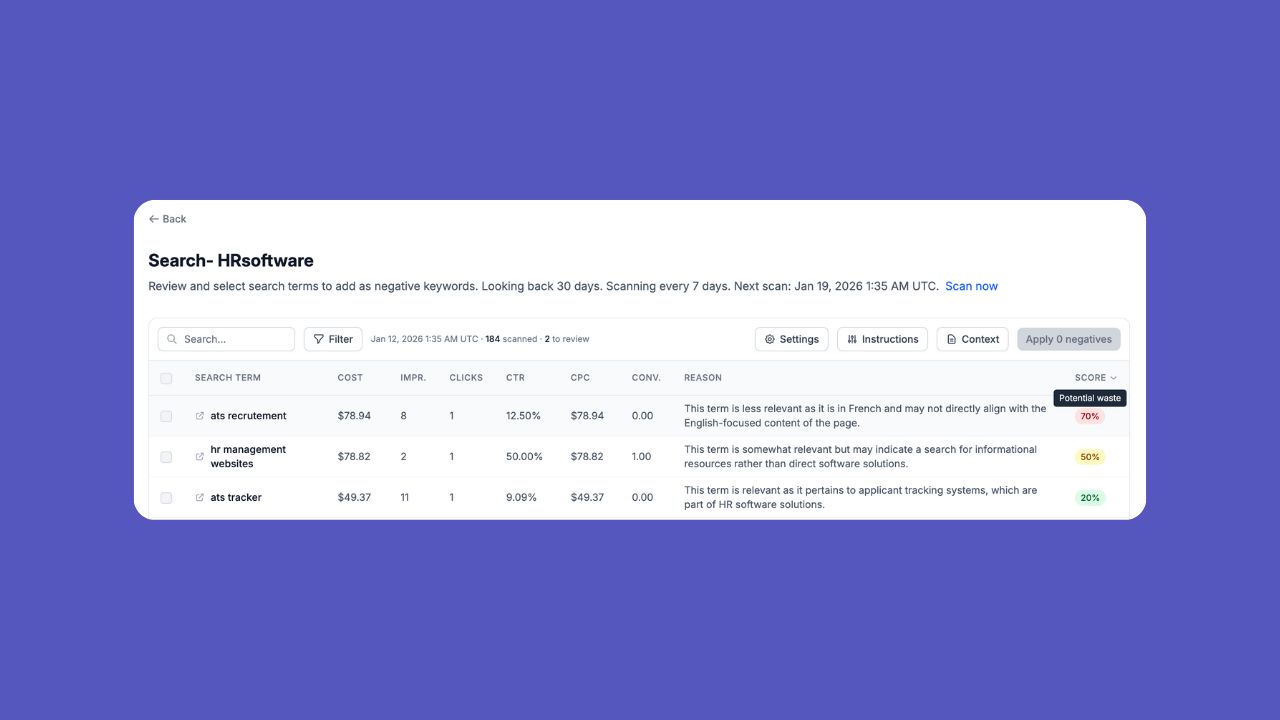Viewport: 1280px width, 720px height.
Task: Tick the "ats tracker" row checkbox
Action: click(166, 497)
